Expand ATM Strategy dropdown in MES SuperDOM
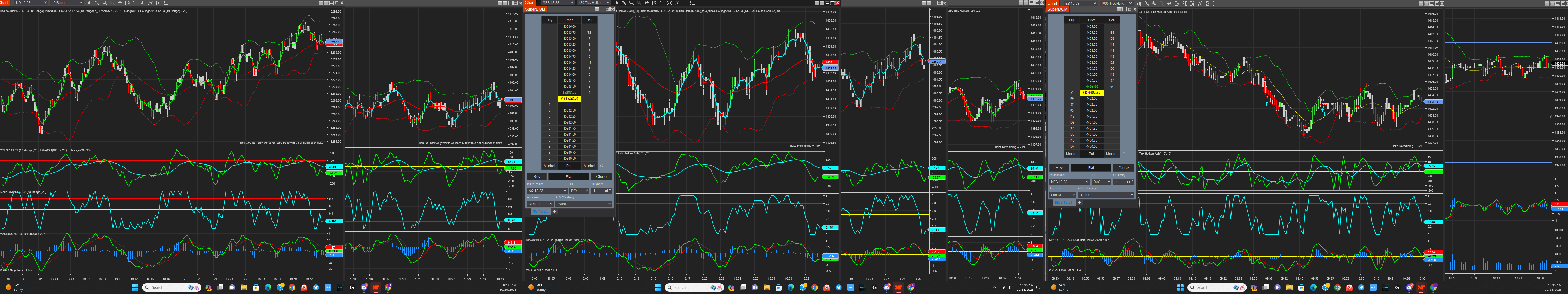Image resolution: width=1568 pixels, height=294 pixels. click(x=1107, y=195)
